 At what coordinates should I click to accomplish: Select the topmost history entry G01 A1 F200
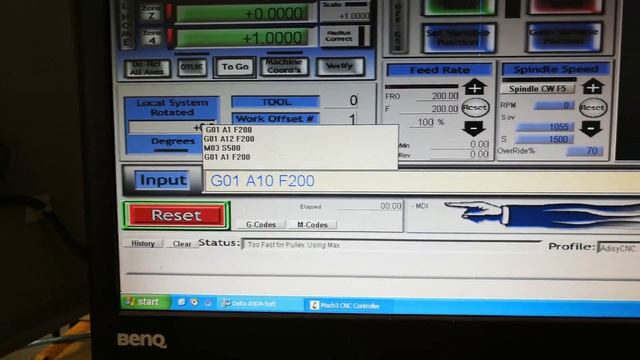pyautogui.click(x=229, y=130)
